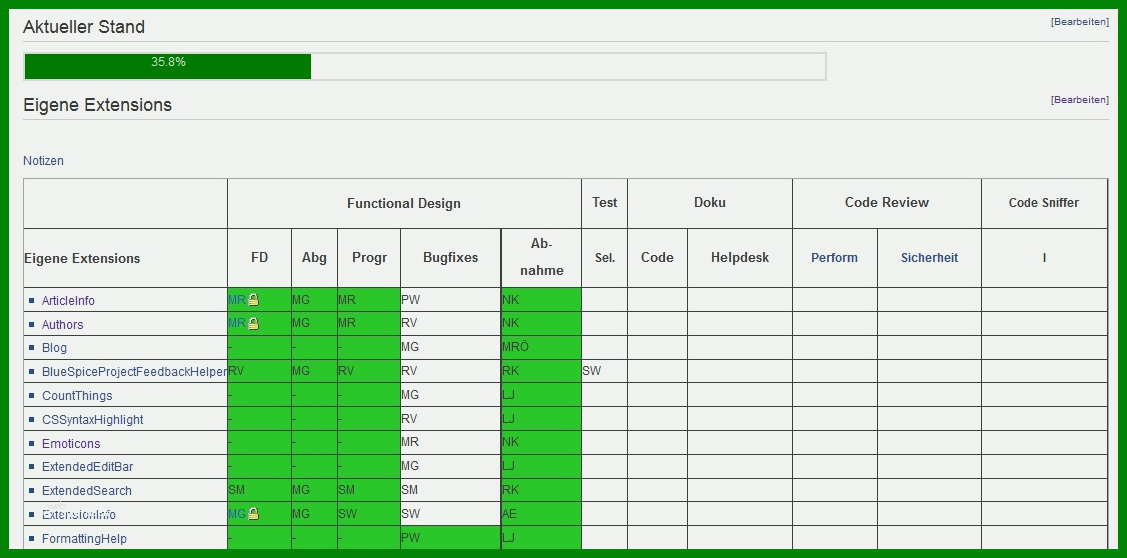Screen dimensions: 1127x558
Task: Select the Bugfixes column header
Action: [451, 258]
